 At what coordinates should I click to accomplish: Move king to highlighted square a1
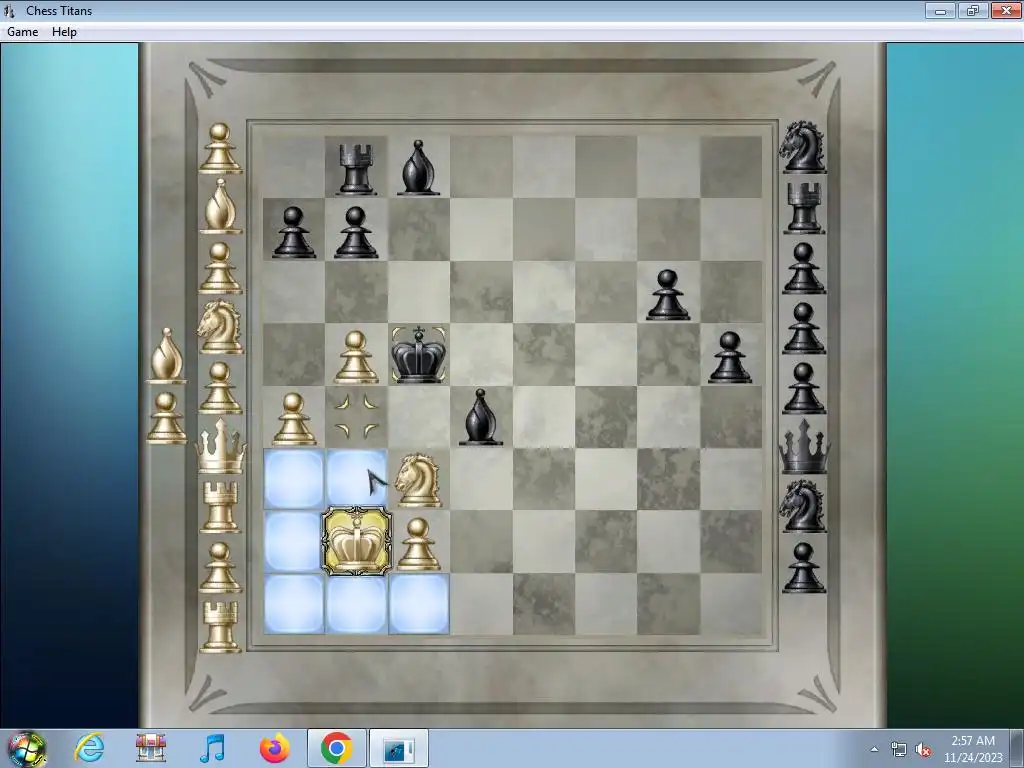pyautogui.click(x=294, y=604)
